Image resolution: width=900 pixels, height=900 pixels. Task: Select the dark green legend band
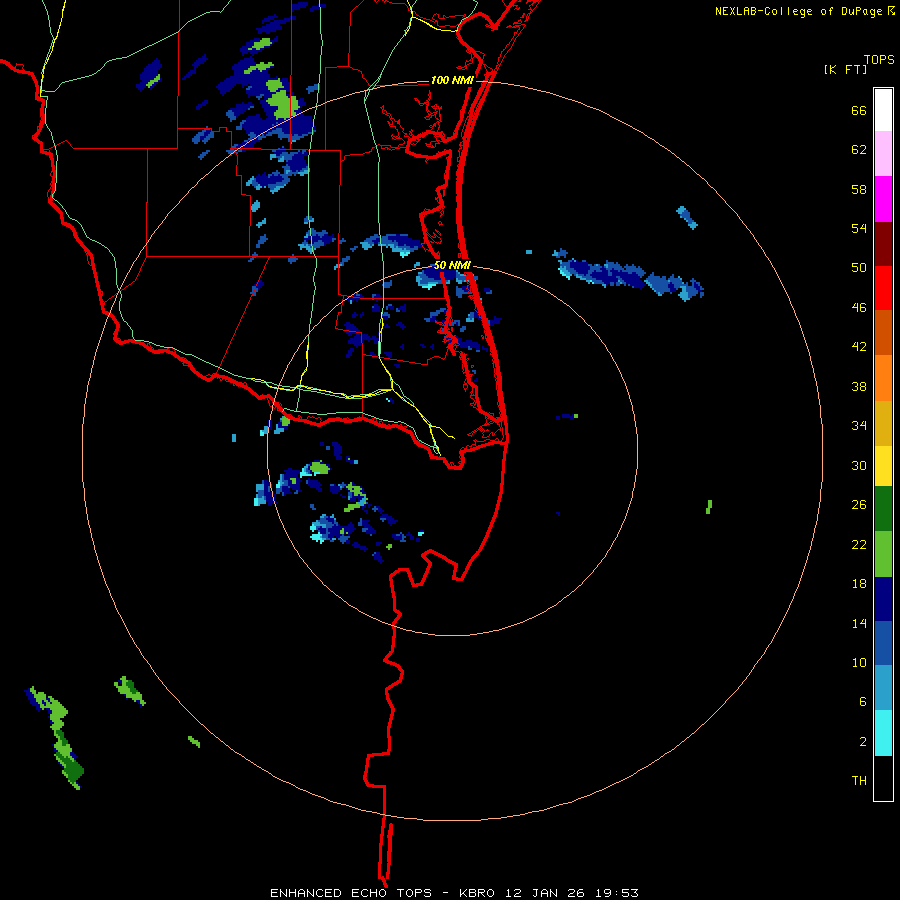point(883,509)
